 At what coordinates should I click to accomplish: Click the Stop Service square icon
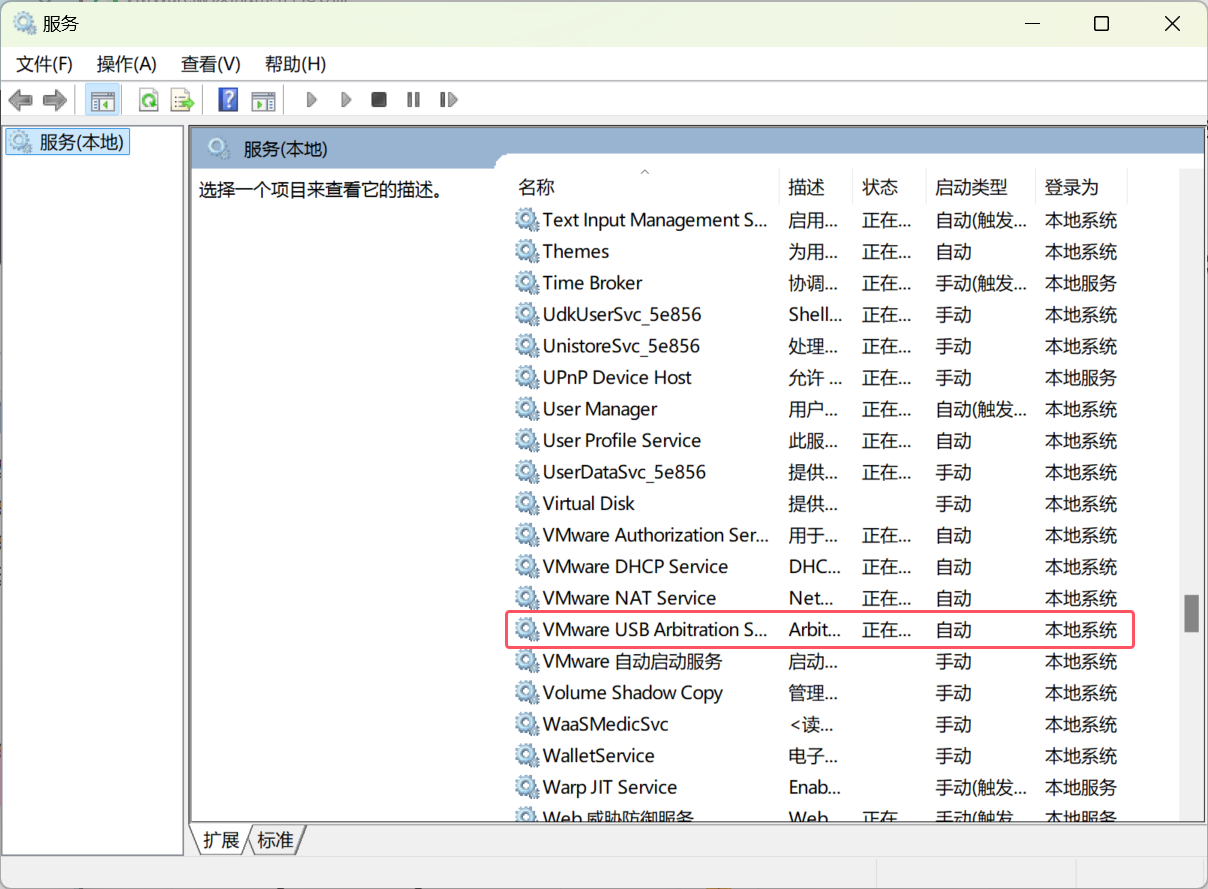pos(379,100)
